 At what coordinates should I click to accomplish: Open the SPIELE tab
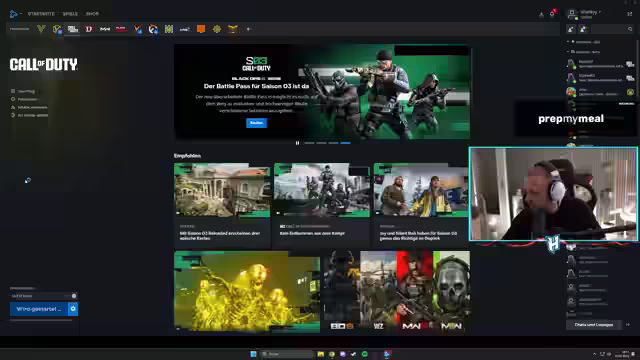coord(70,14)
